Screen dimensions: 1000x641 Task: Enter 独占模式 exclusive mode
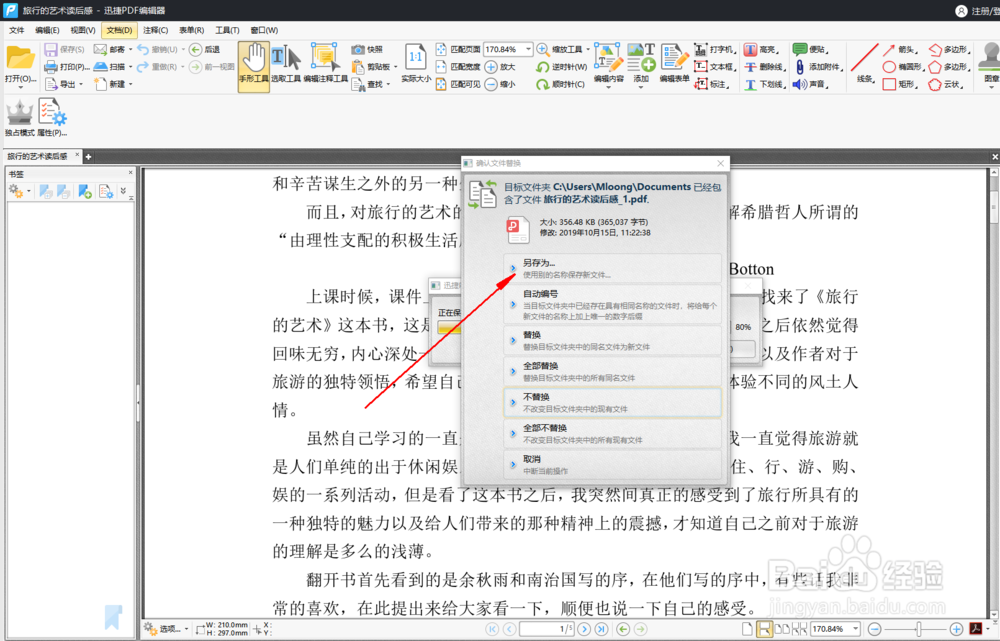20,119
